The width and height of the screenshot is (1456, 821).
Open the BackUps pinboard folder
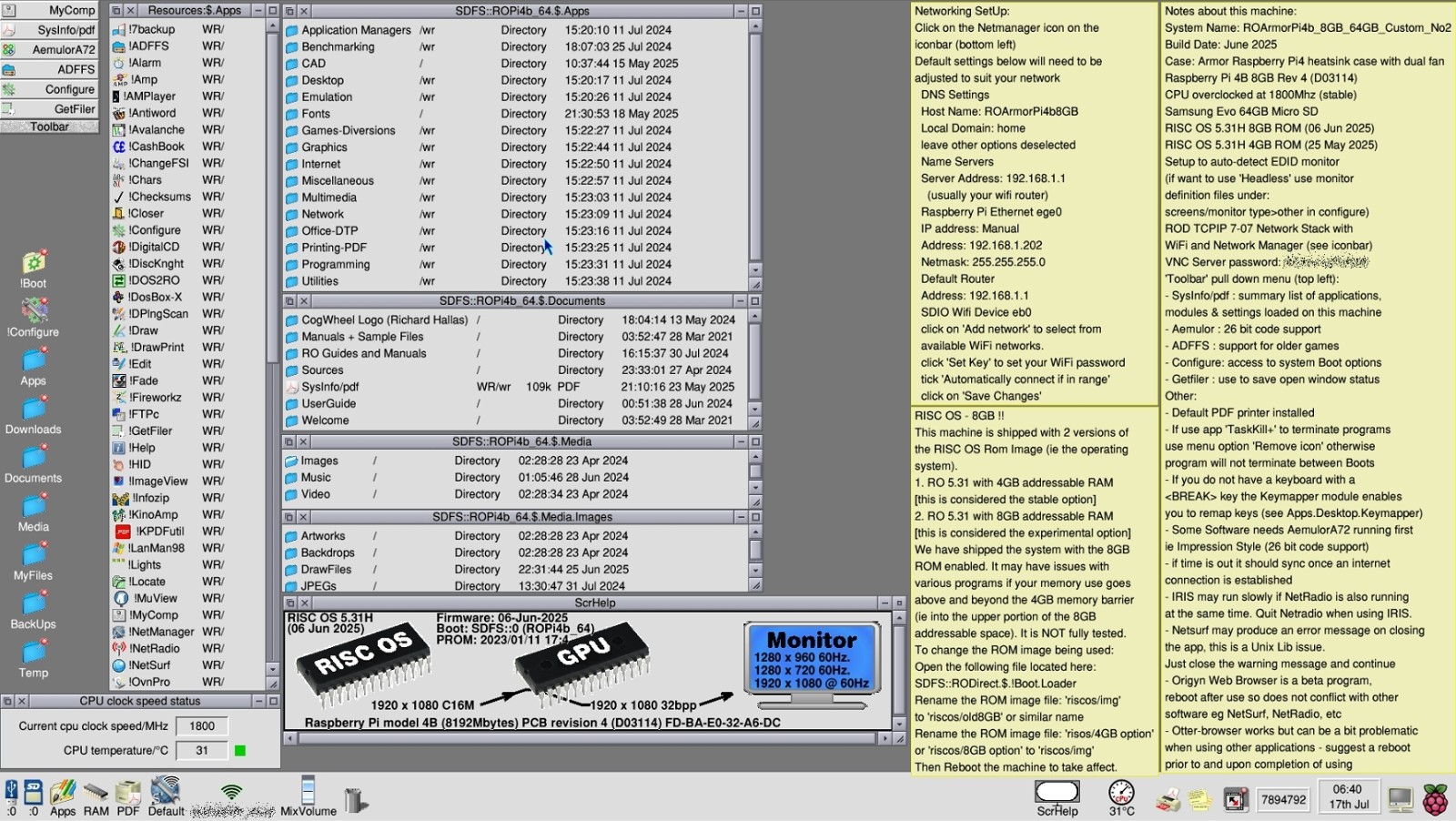[34, 610]
